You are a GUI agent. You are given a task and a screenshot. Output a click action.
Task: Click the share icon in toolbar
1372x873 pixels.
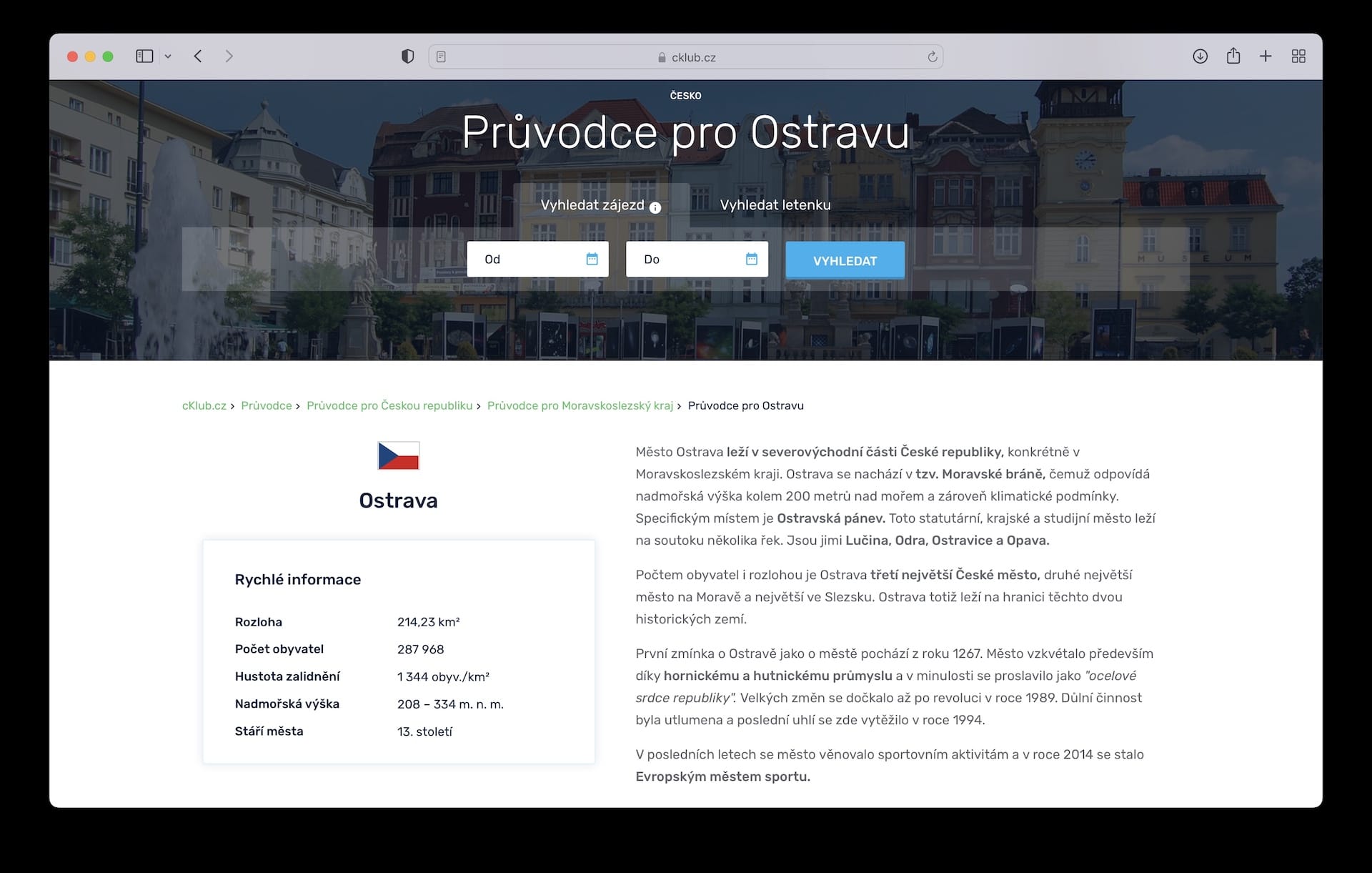click(x=1233, y=56)
